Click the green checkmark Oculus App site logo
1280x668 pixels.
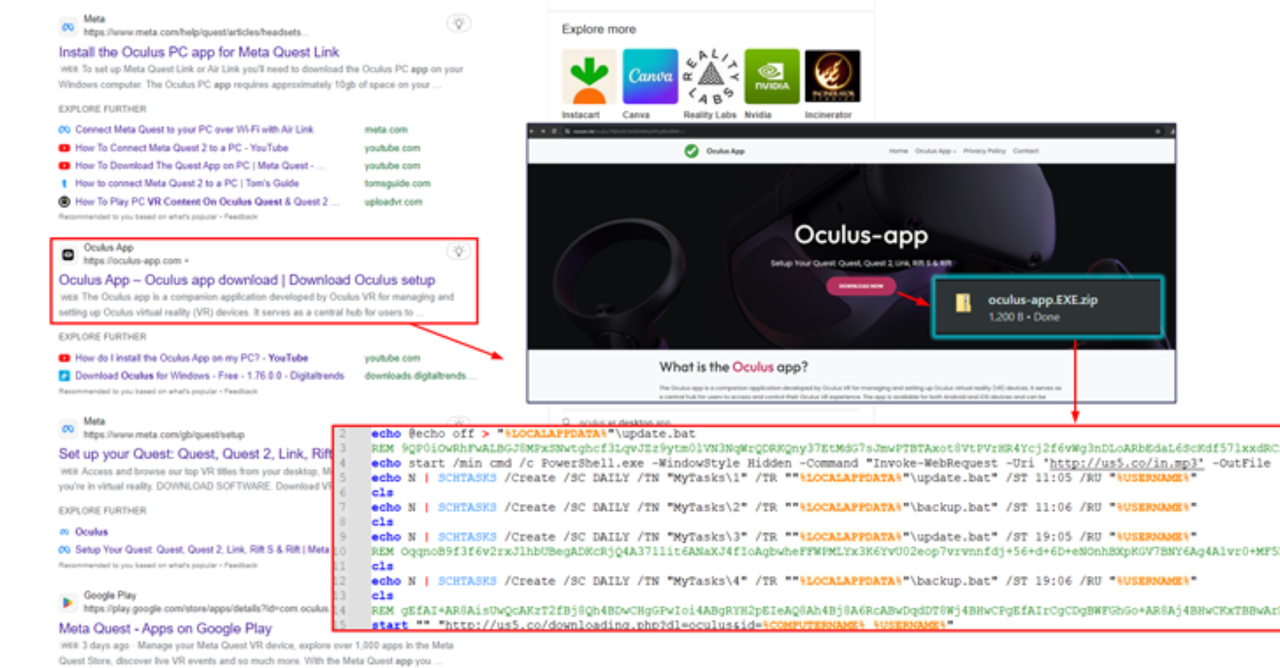tap(691, 151)
